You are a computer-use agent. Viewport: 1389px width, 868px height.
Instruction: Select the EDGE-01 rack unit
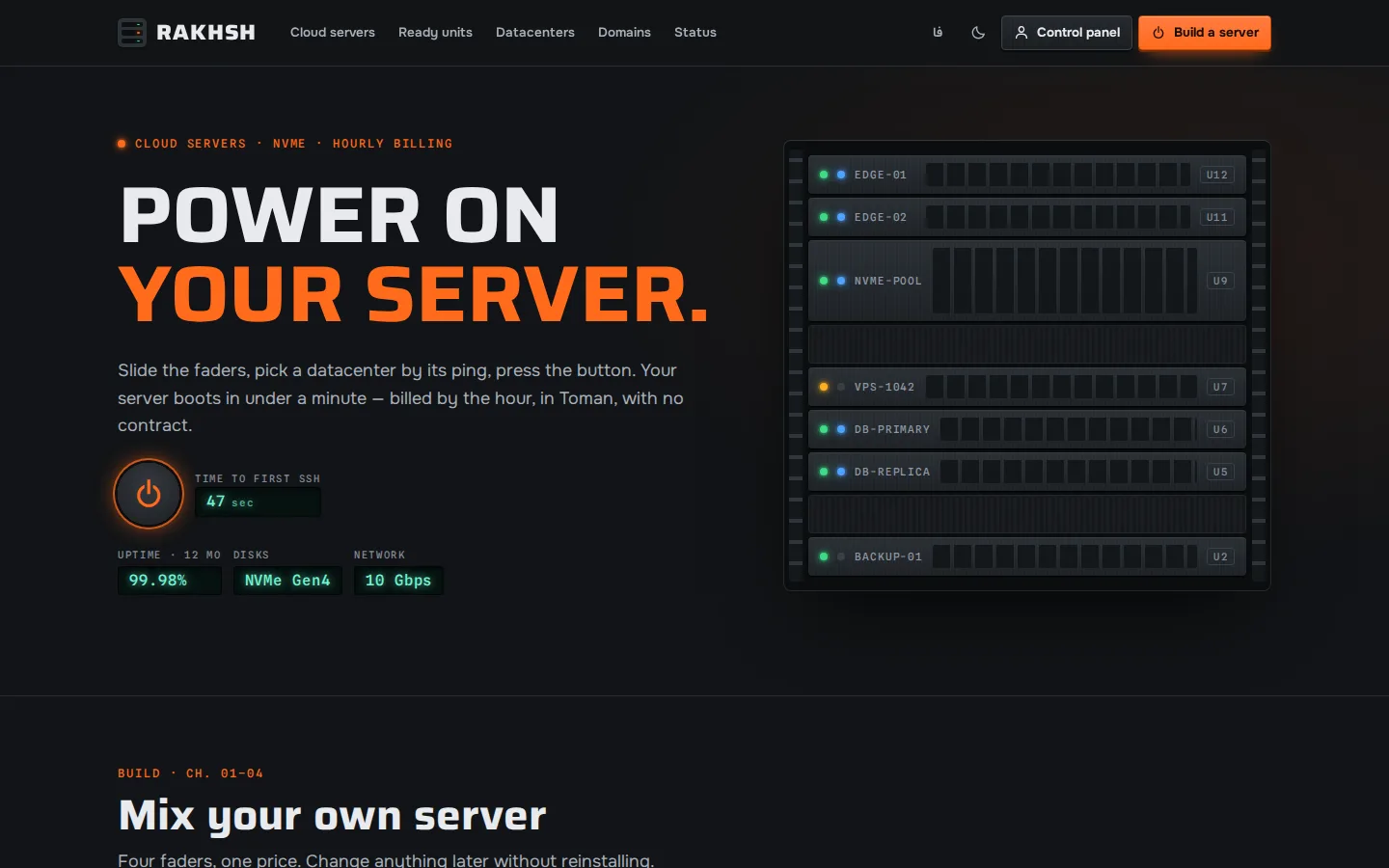tap(1027, 175)
